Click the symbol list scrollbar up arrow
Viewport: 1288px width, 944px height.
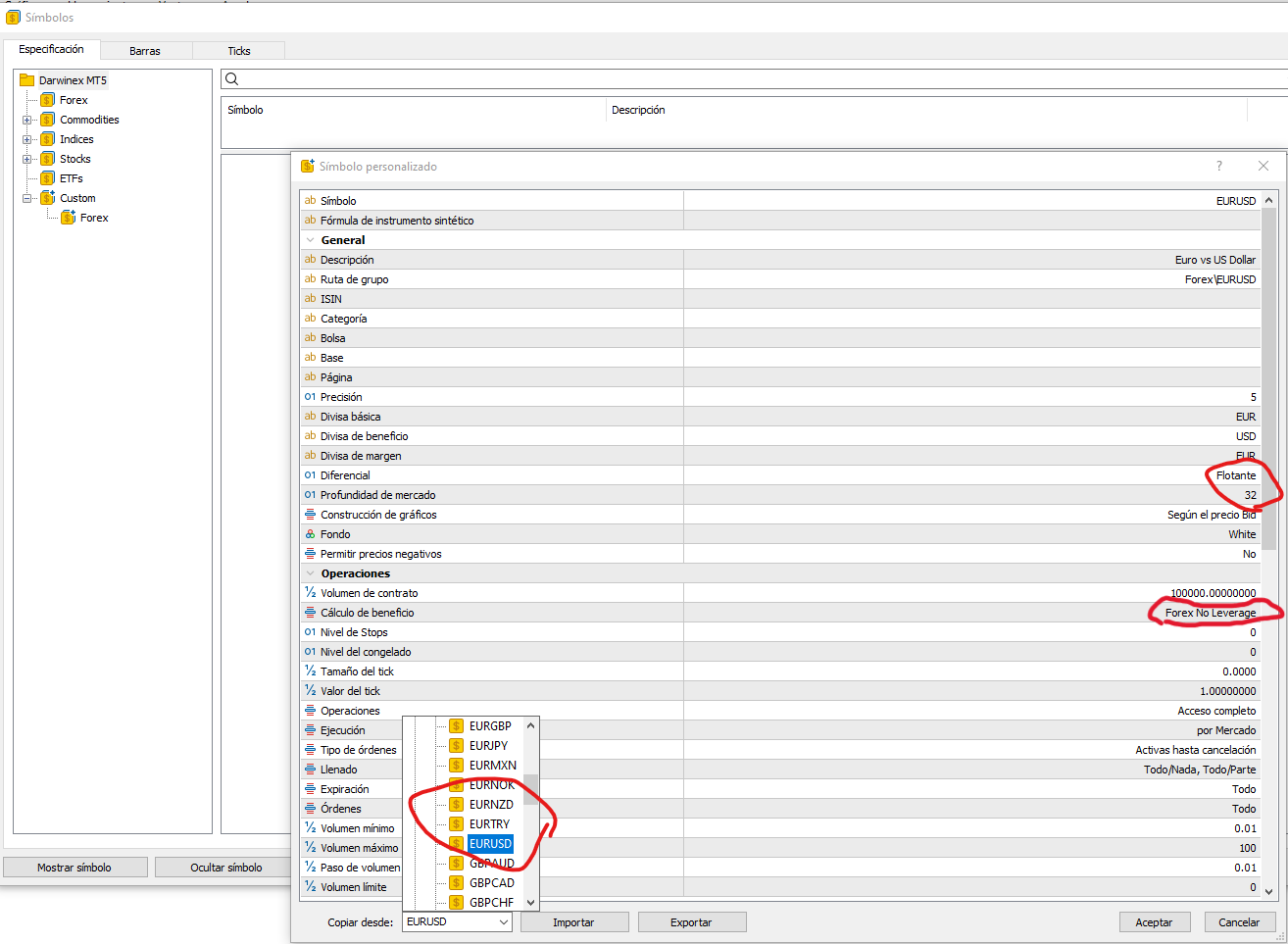click(x=531, y=726)
